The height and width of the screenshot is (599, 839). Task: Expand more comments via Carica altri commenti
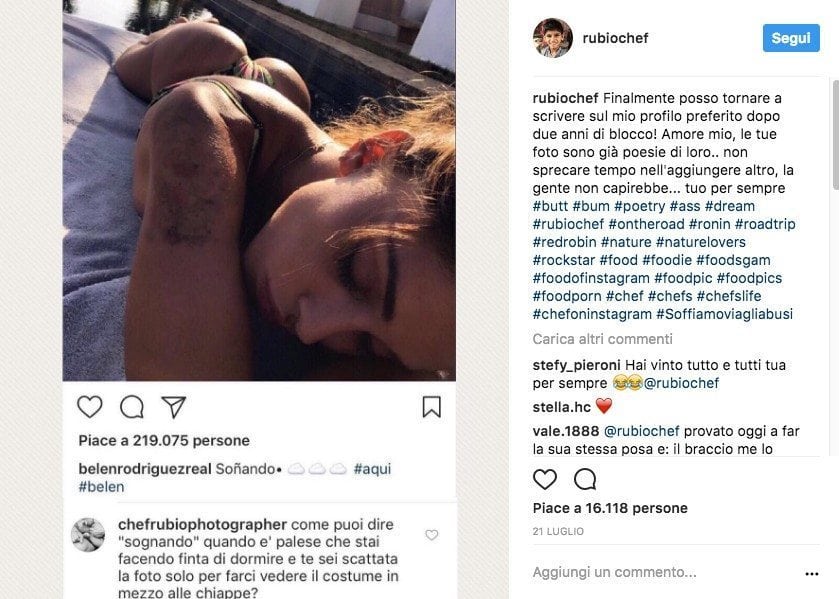pyautogui.click(x=602, y=339)
